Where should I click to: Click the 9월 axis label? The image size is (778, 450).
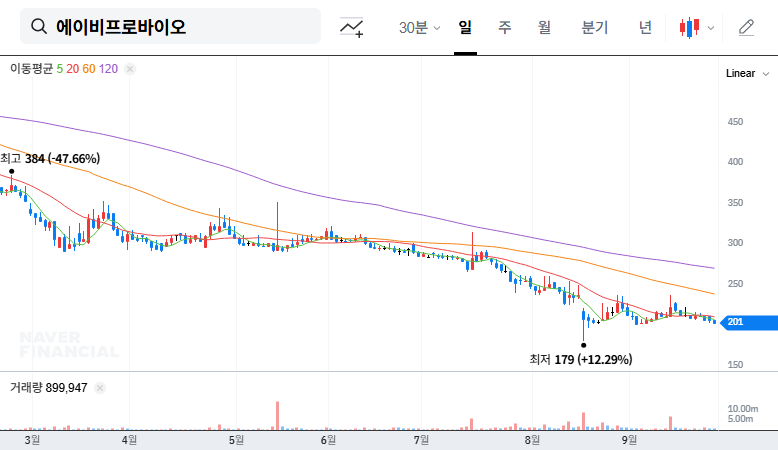click(x=629, y=440)
